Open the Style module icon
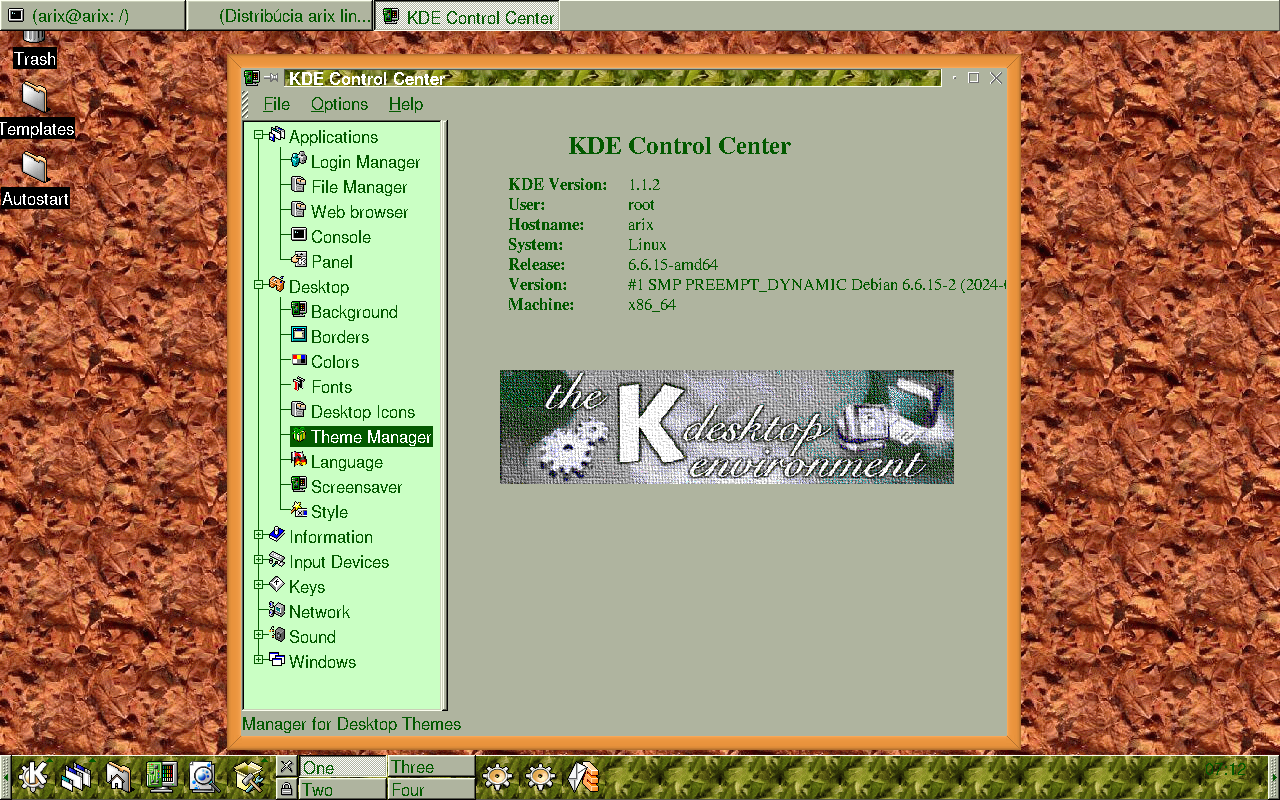This screenshot has width=1280, height=800. pyautogui.click(x=298, y=510)
